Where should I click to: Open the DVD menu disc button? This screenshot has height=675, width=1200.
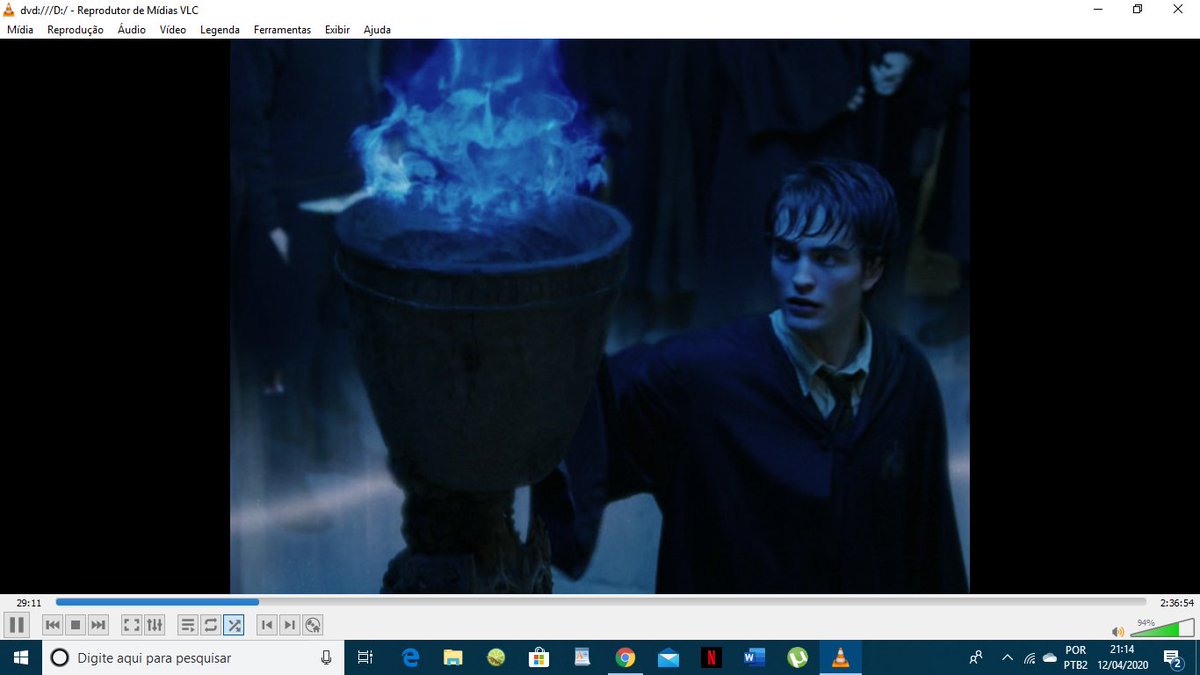pyautogui.click(x=312, y=625)
